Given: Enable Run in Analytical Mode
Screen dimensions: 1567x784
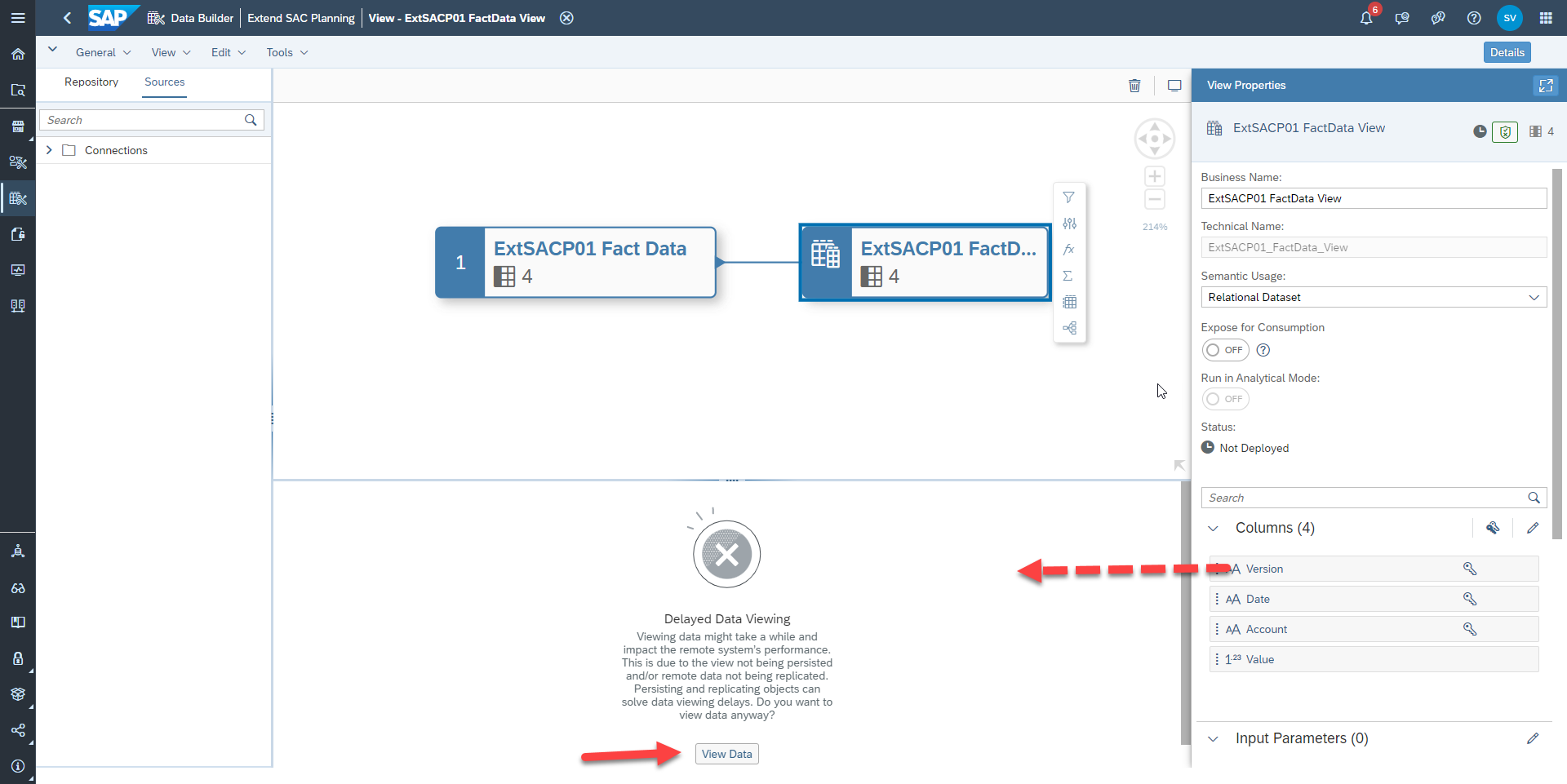Looking at the screenshot, I should pos(1225,399).
